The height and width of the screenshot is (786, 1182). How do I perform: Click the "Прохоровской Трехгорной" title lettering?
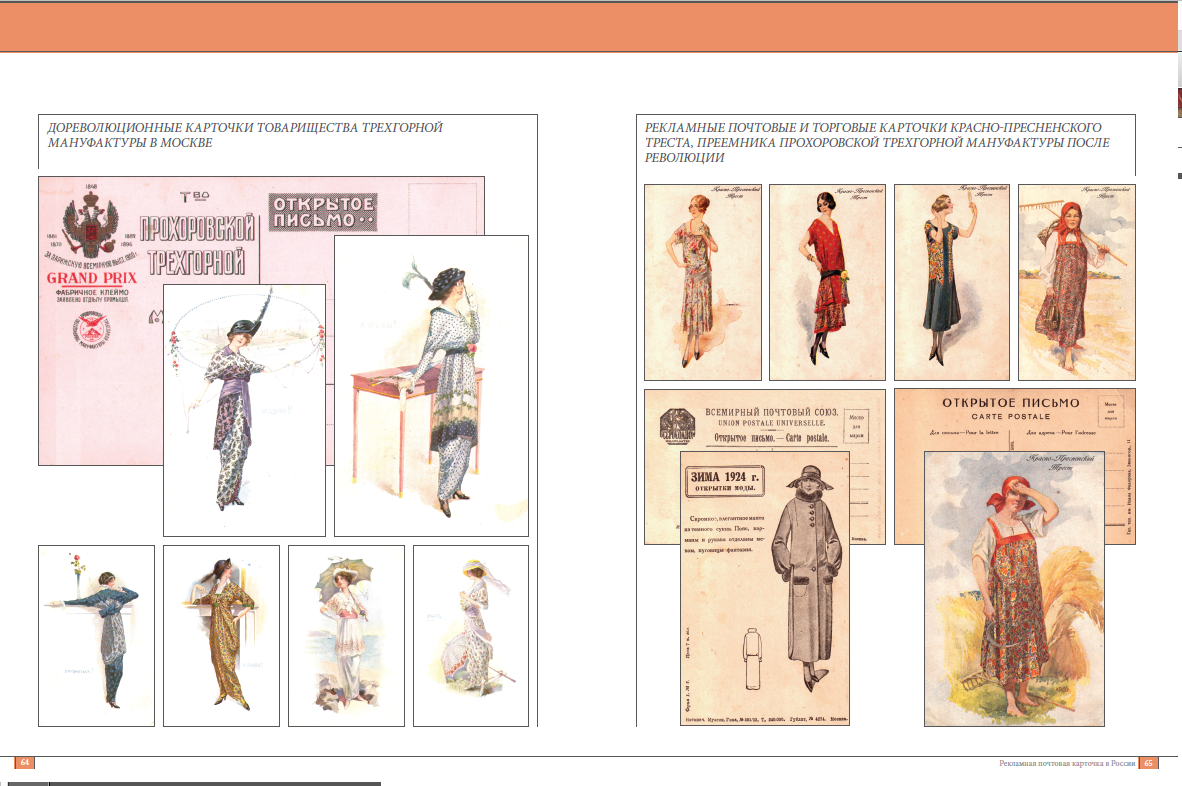[199, 246]
